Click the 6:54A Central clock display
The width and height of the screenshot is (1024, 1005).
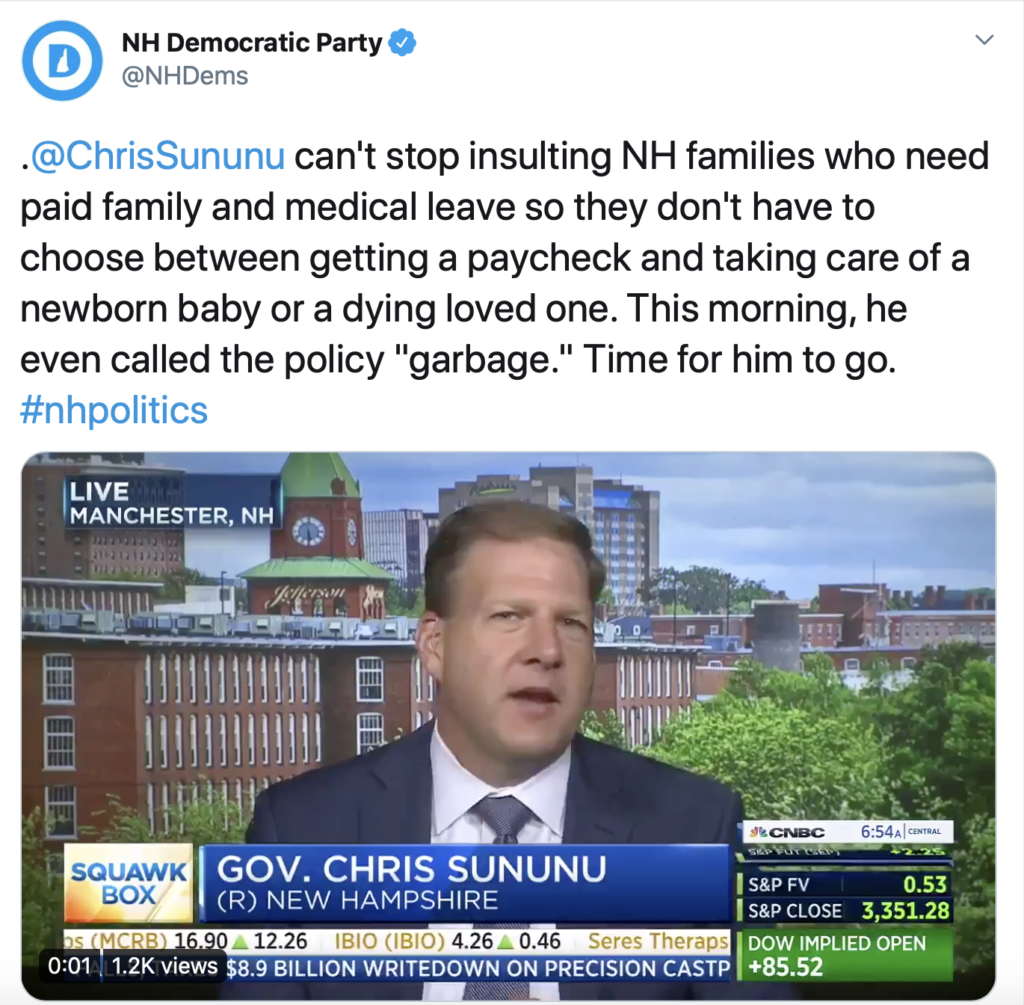click(901, 831)
